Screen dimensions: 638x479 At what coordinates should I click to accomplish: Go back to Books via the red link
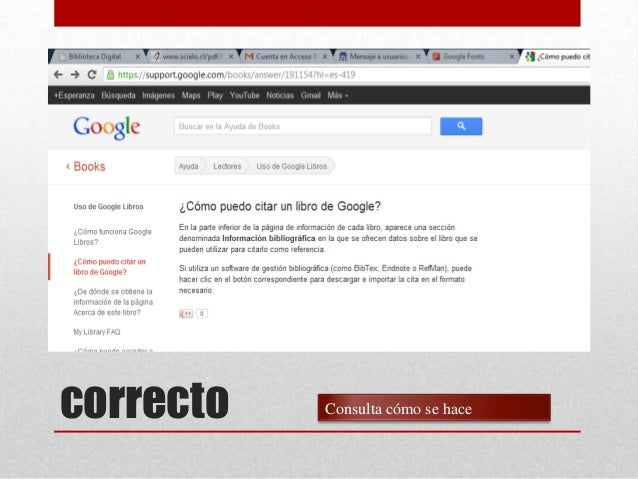86,167
